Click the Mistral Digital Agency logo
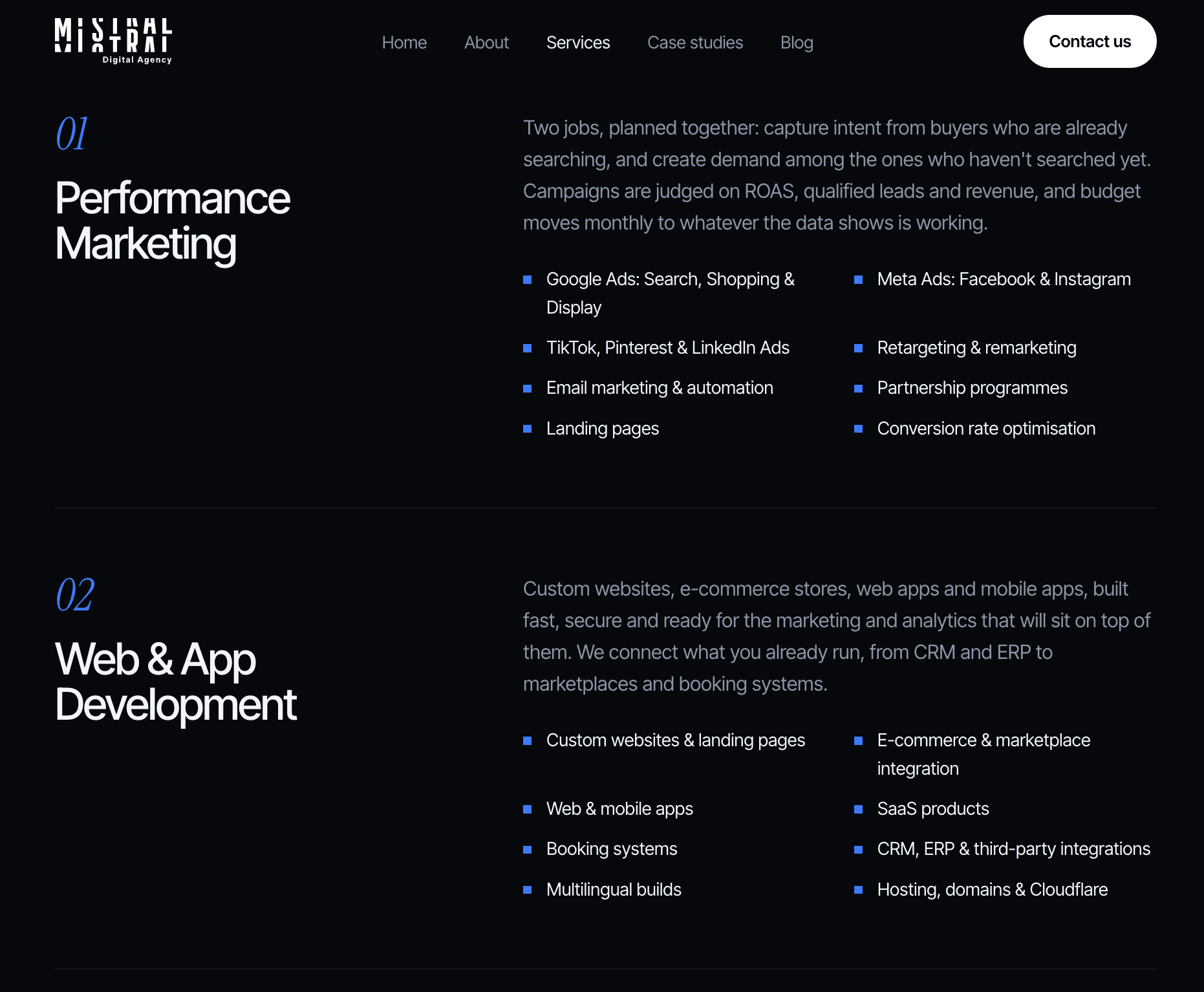Screen dimensions: 1204x992 [x=113, y=41]
